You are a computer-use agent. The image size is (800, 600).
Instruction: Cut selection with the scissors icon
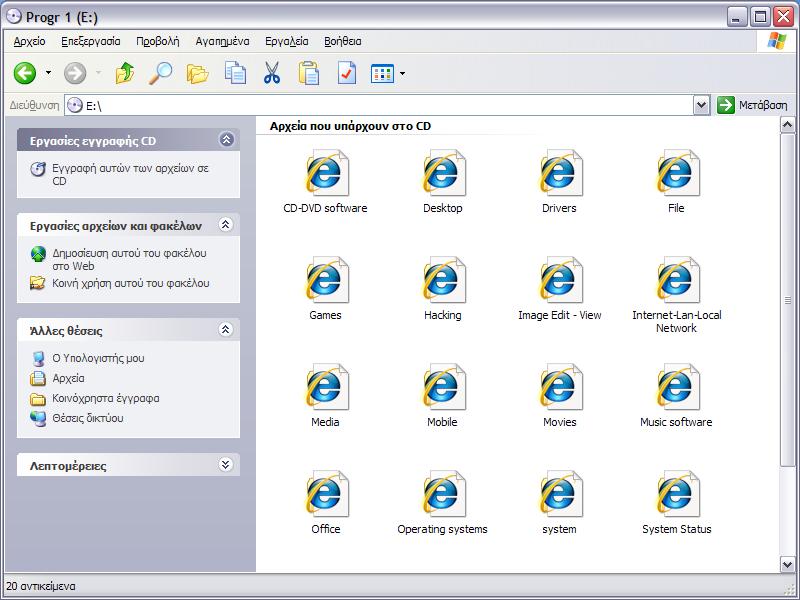pyautogui.click(x=272, y=73)
